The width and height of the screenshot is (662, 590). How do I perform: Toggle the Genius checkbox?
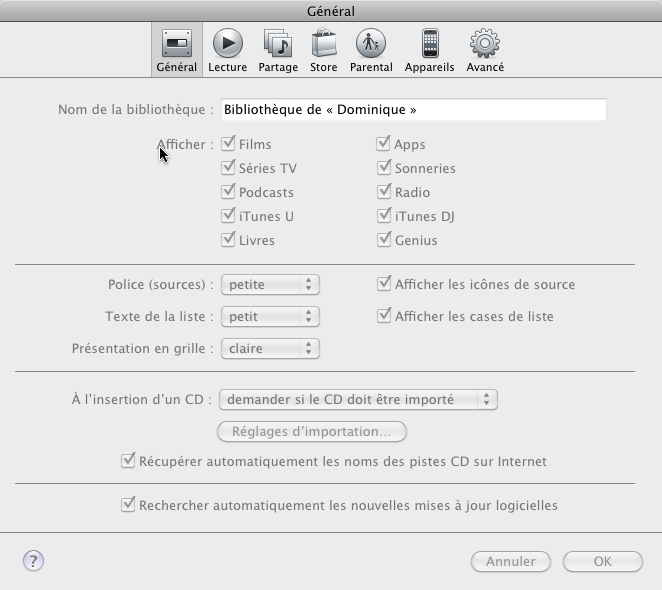click(383, 240)
